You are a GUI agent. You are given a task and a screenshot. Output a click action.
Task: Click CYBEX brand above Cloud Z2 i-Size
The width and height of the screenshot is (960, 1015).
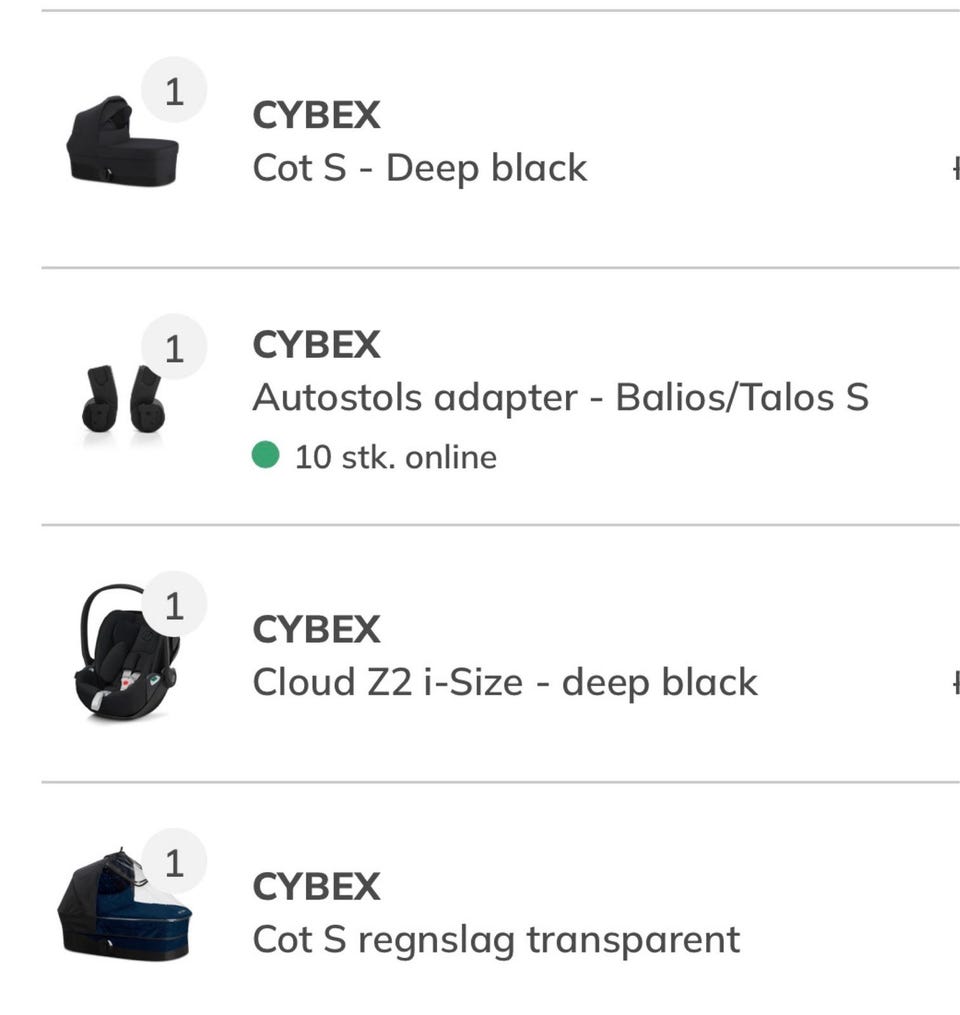[316, 630]
